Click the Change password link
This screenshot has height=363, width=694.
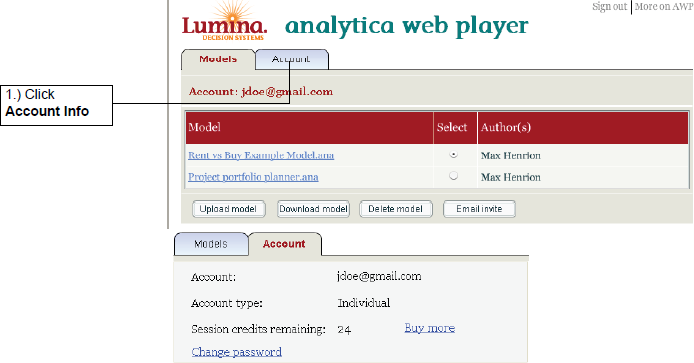[x=237, y=352]
